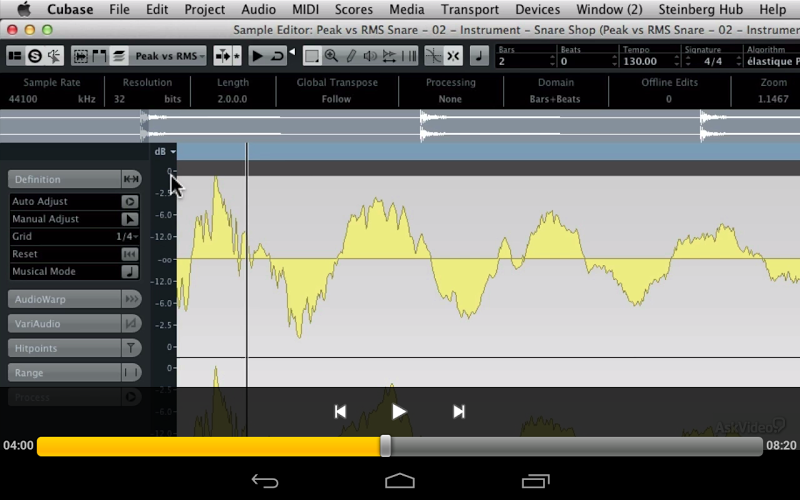This screenshot has height=500, width=800.
Task: Click the Hitpoints filter icon
Action: (x=131, y=348)
